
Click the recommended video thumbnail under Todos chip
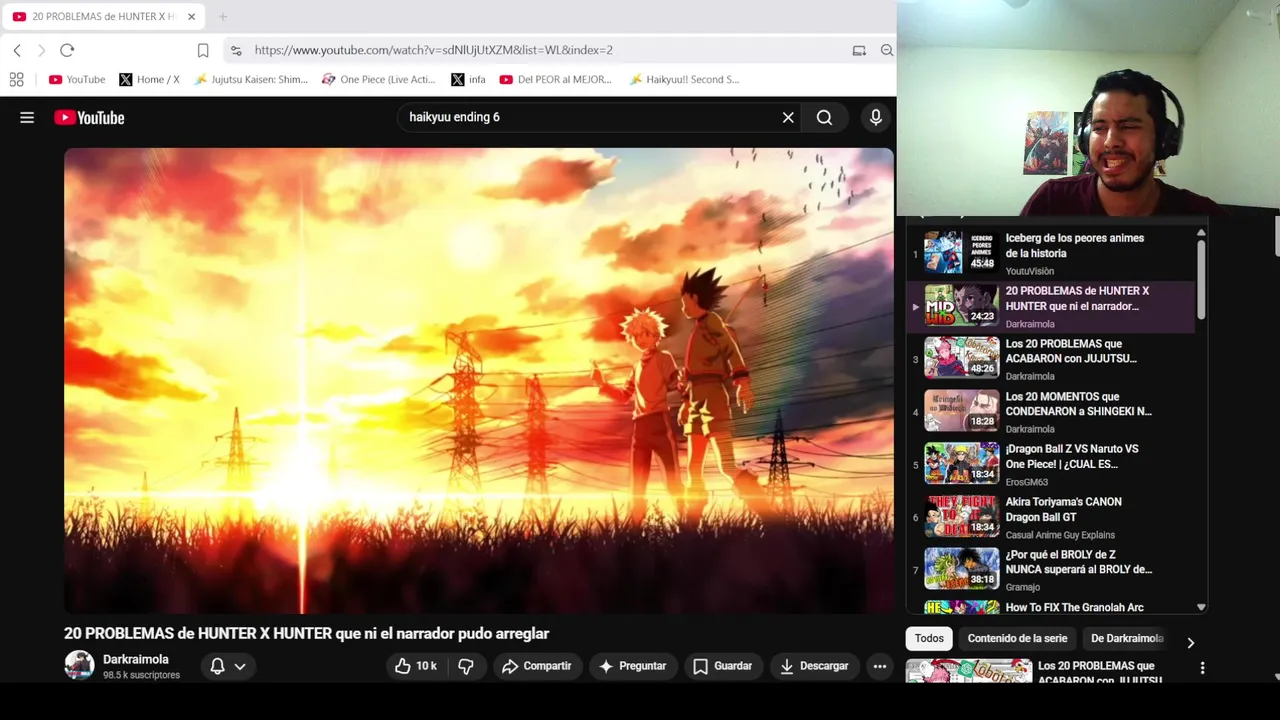[x=968, y=671]
